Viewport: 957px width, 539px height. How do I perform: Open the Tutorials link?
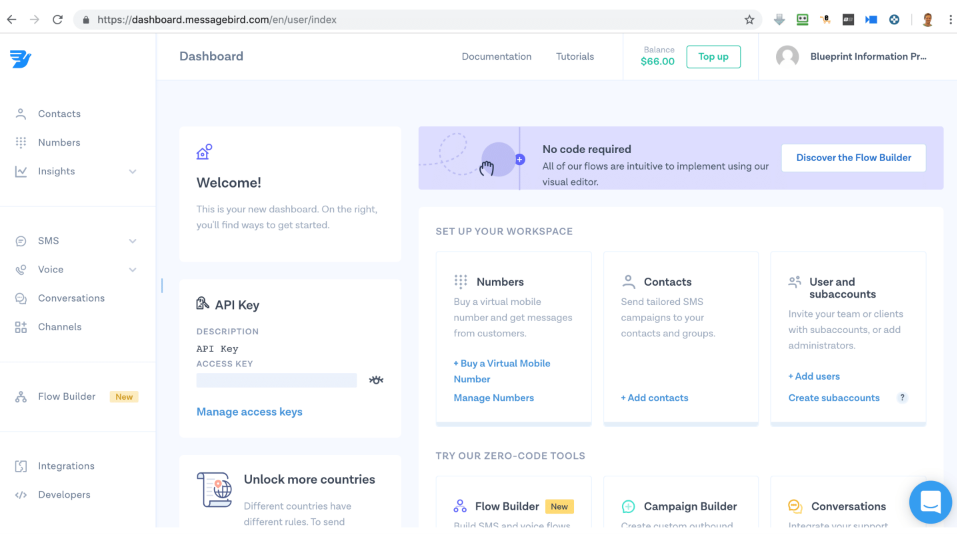(x=575, y=56)
